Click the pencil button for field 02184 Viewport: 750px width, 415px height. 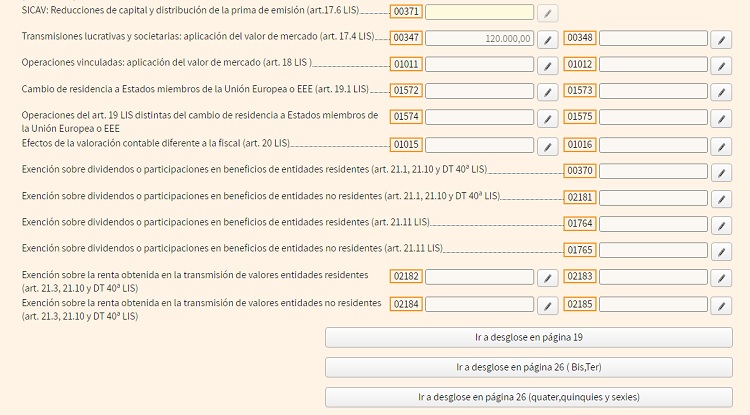point(548,306)
